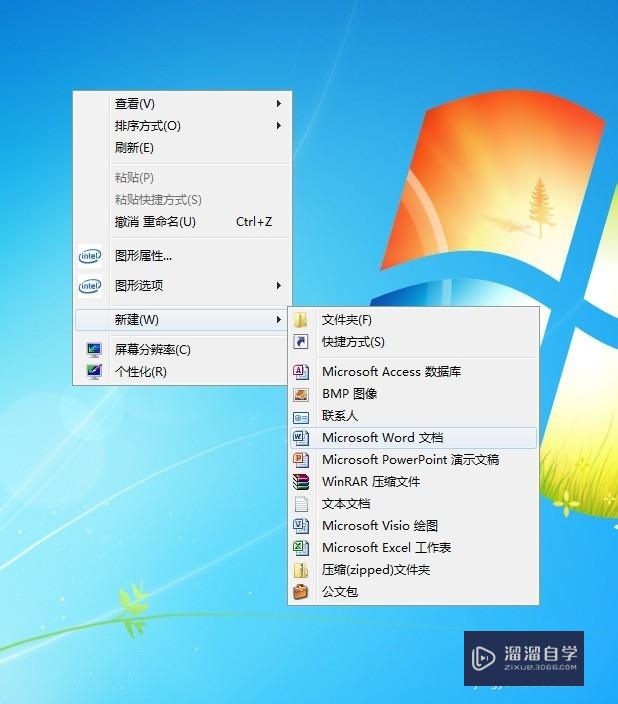Expand the 新建(W) submenu arrow
This screenshot has height=704, width=618.
279,320
